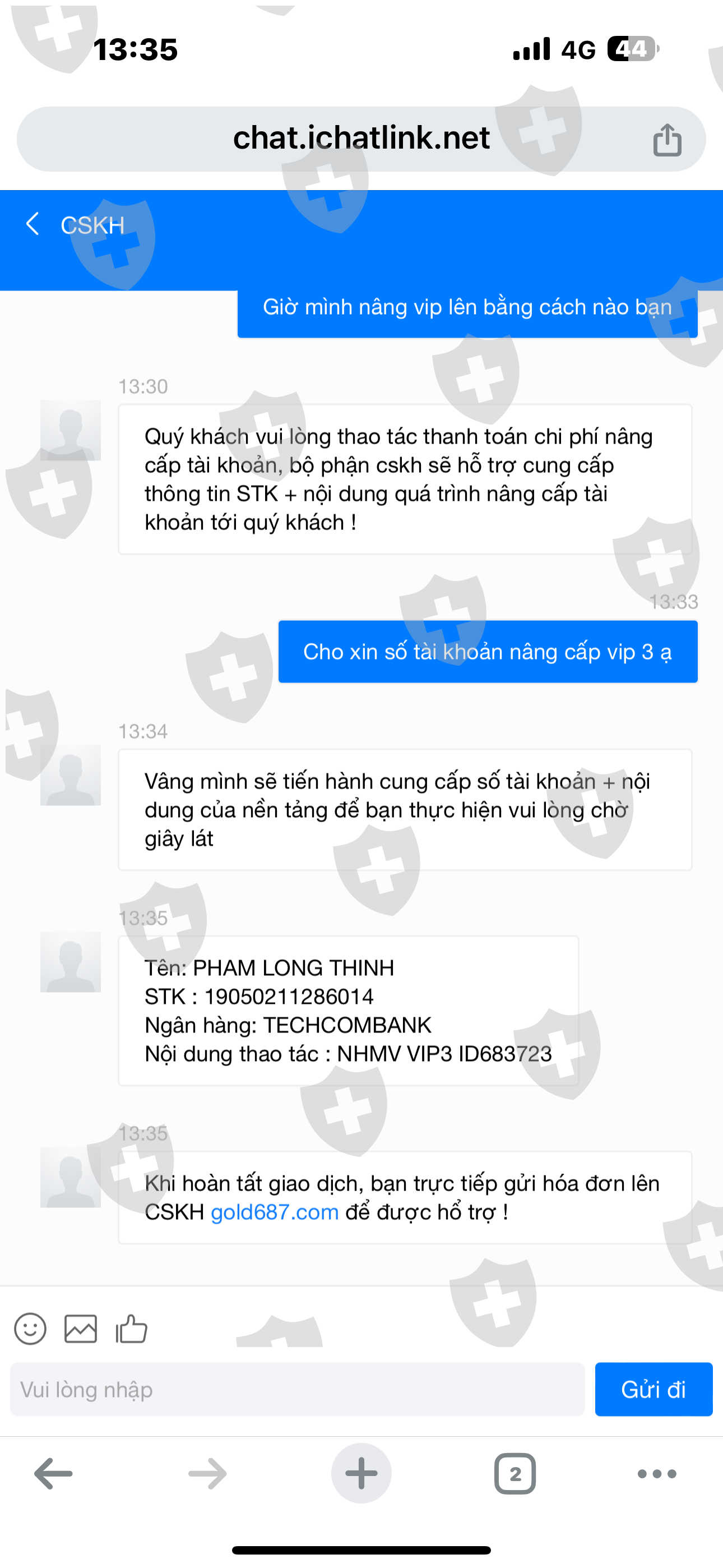The height and width of the screenshot is (1568, 723).
Task: Focus the Vui lòng nhập message field
Action: coord(298,1390)
